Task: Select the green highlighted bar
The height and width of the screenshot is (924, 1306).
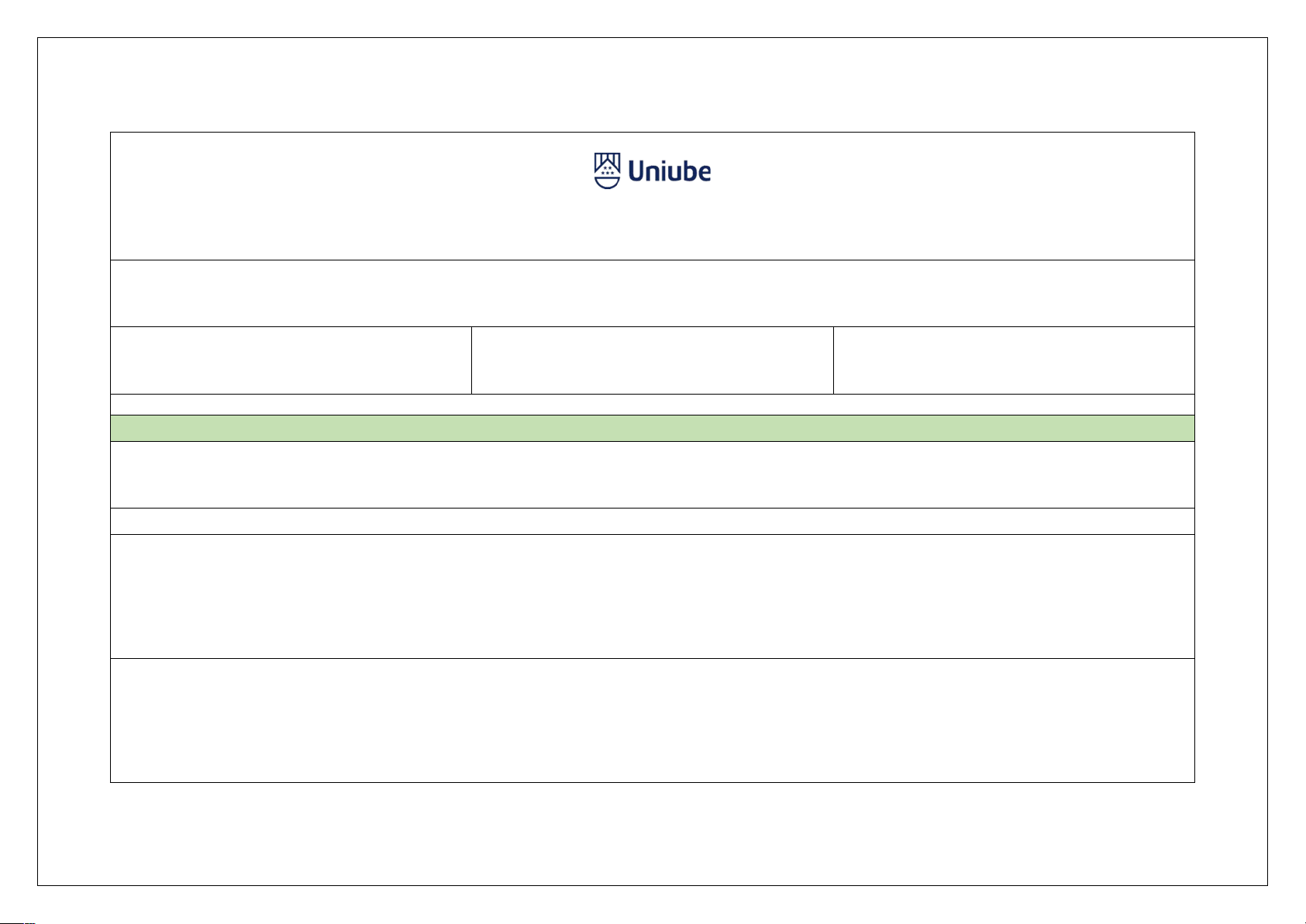Action: coord(652,428)
